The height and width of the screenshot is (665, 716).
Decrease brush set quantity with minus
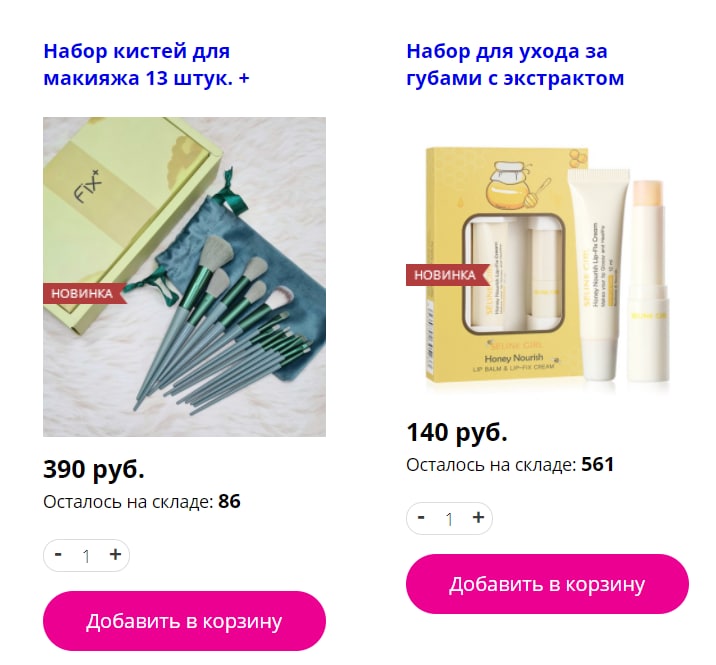tap(58, 554)
